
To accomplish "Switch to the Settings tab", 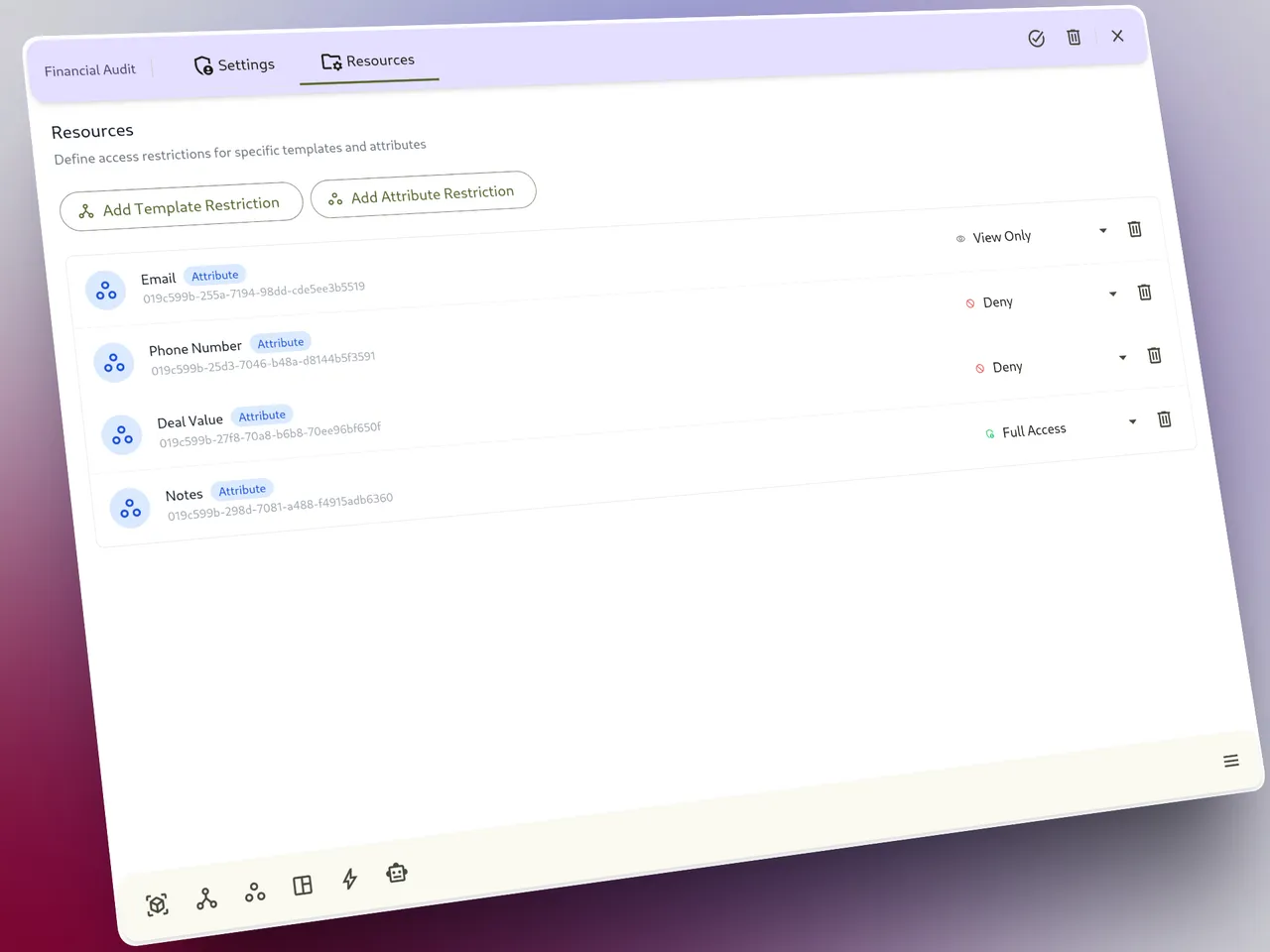I will [x=234, y=65].
